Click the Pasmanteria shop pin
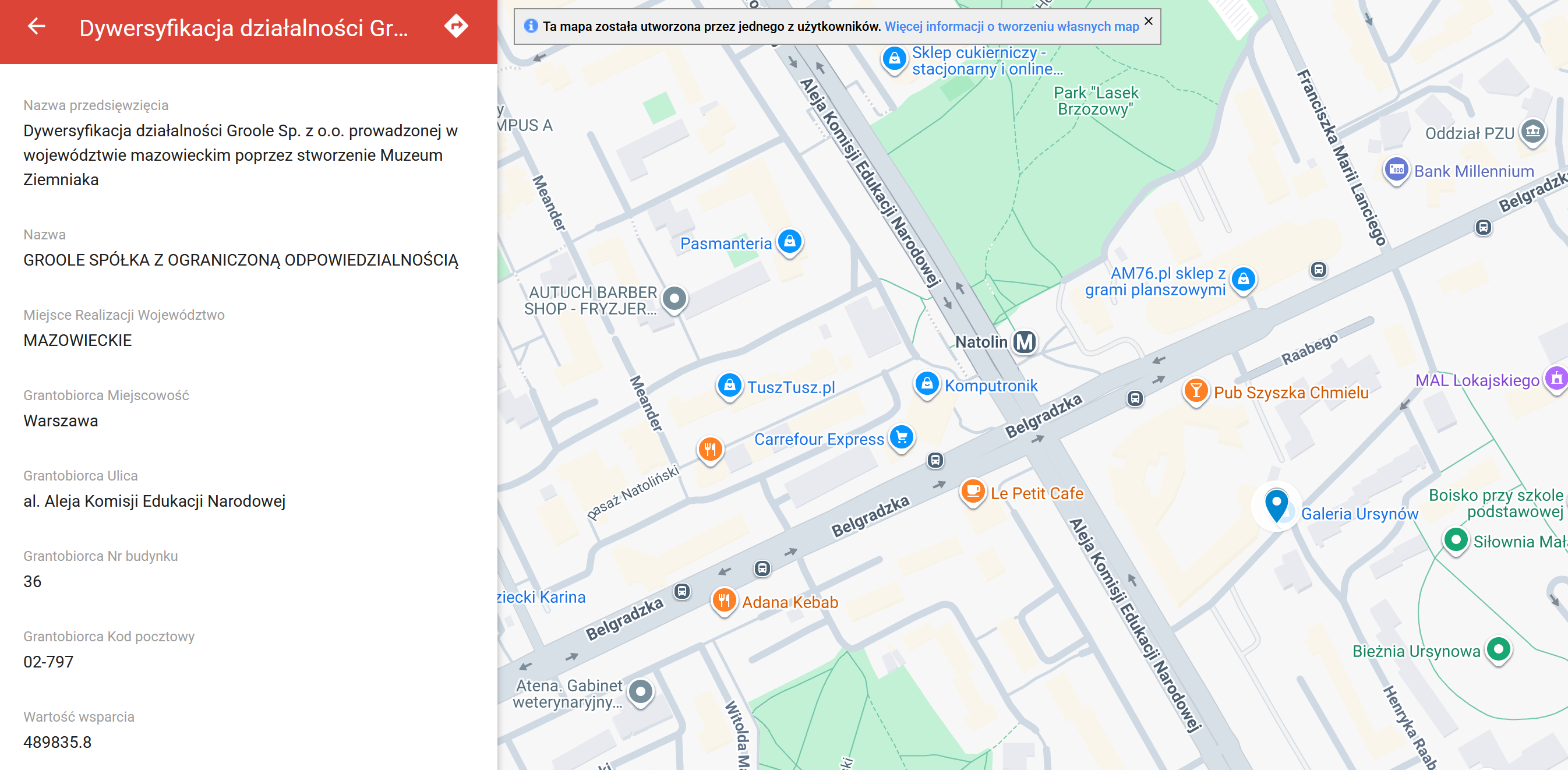Viewport: 1568px width, 770px height. pyautogui.click(x=789, y=242)
